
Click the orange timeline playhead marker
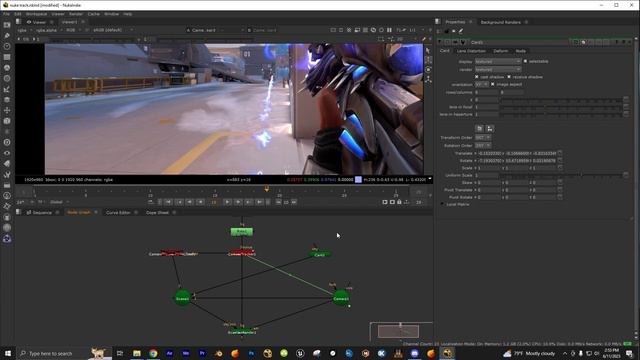click(267, 189)
